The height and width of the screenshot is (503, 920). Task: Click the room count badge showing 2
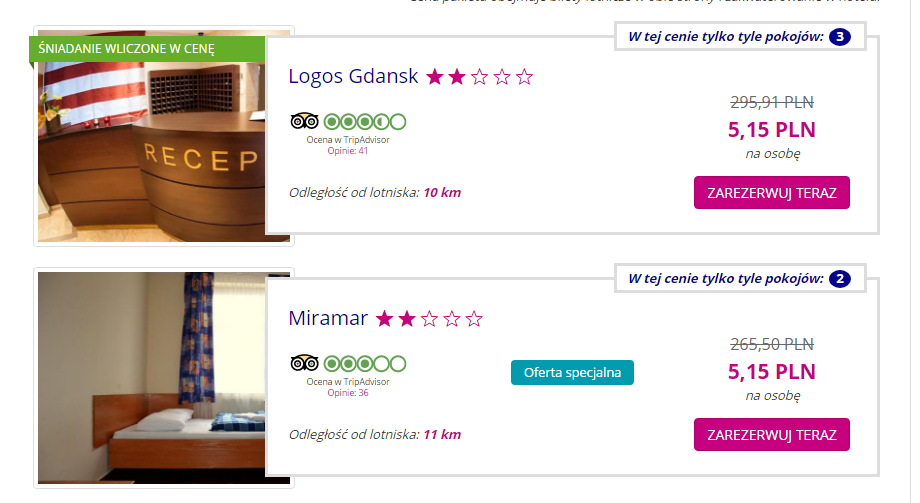click(840, 278)
